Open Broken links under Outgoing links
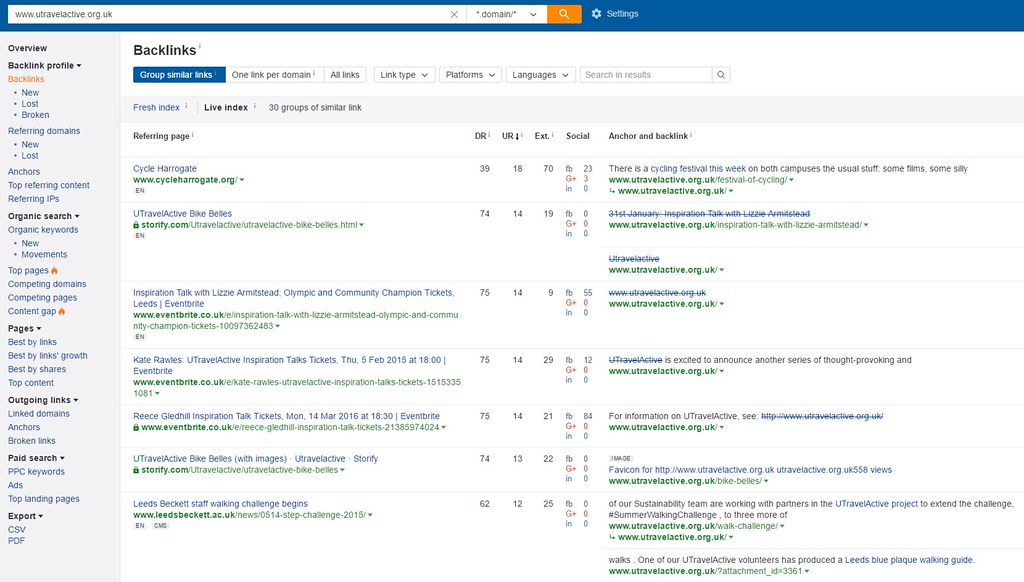 31,441
